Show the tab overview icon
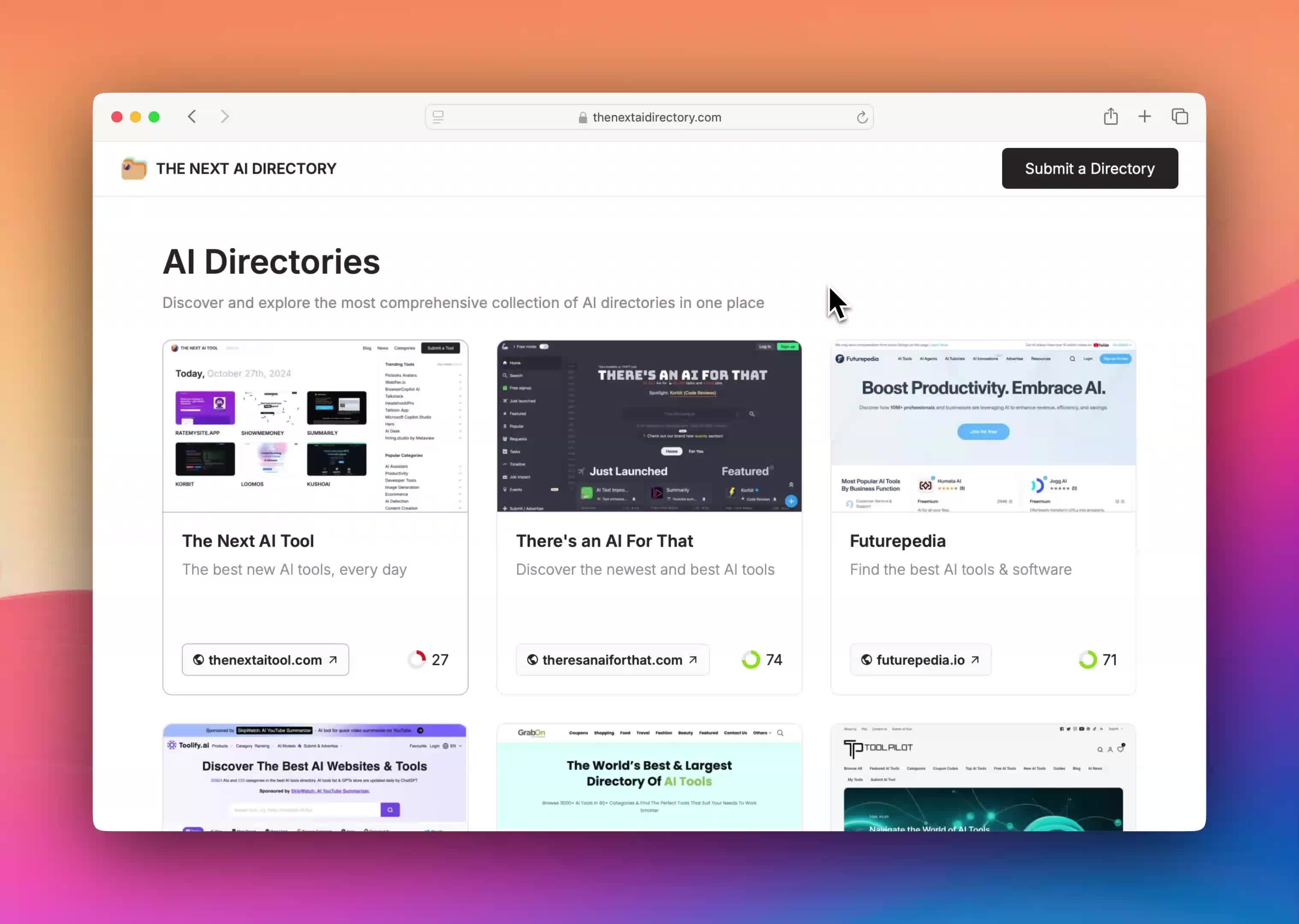Screen dimensions: 1299x924 [1180, 117]
